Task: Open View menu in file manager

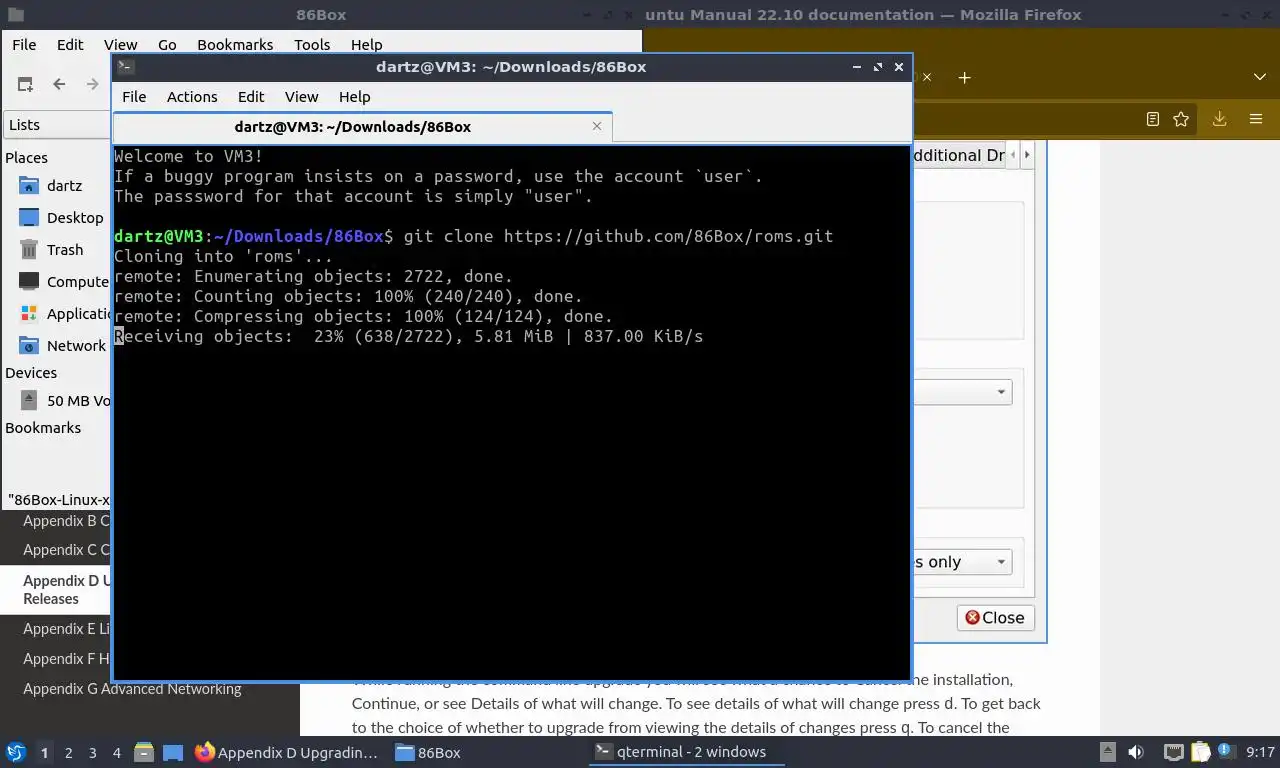Action: point(121,45)
